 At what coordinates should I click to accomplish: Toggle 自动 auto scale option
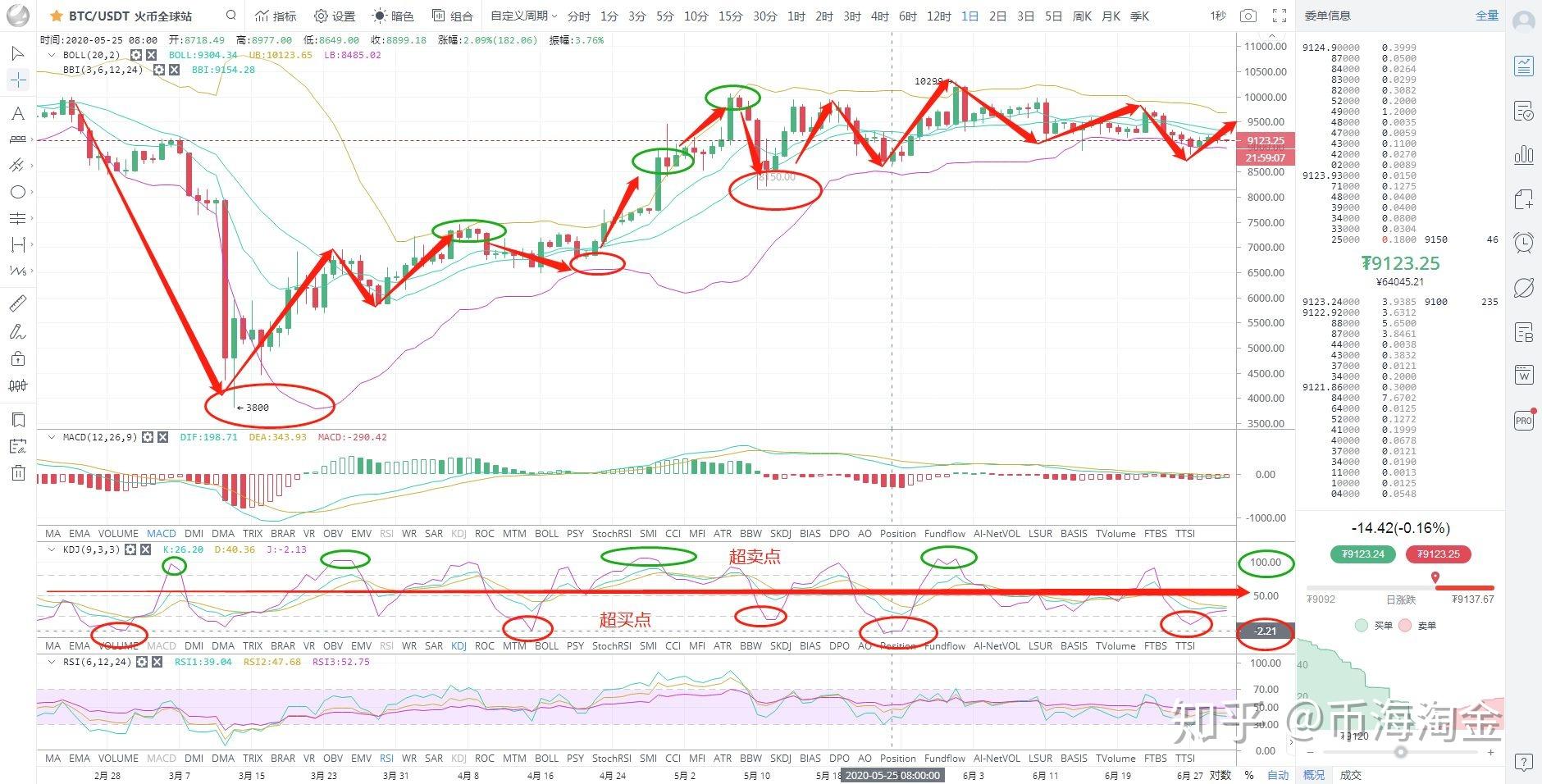pos(1278,774)
